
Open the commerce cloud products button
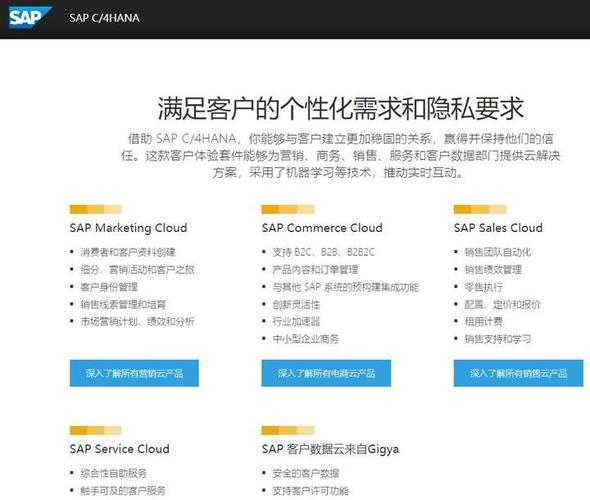[x=326, y=373]
